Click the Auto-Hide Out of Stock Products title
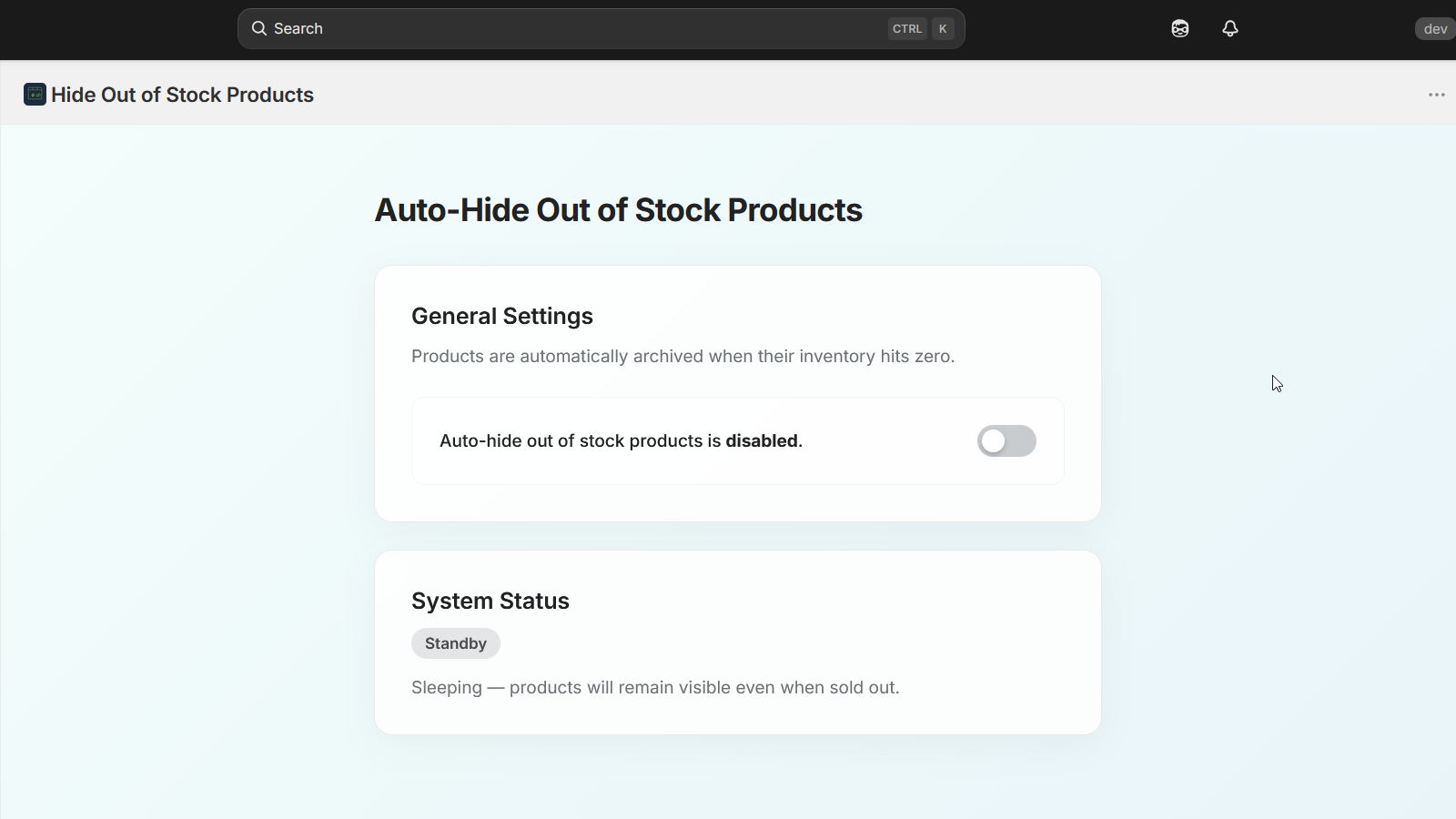Image resolution: width=1456 pixels, height=819 pixels. click(618, 210)
